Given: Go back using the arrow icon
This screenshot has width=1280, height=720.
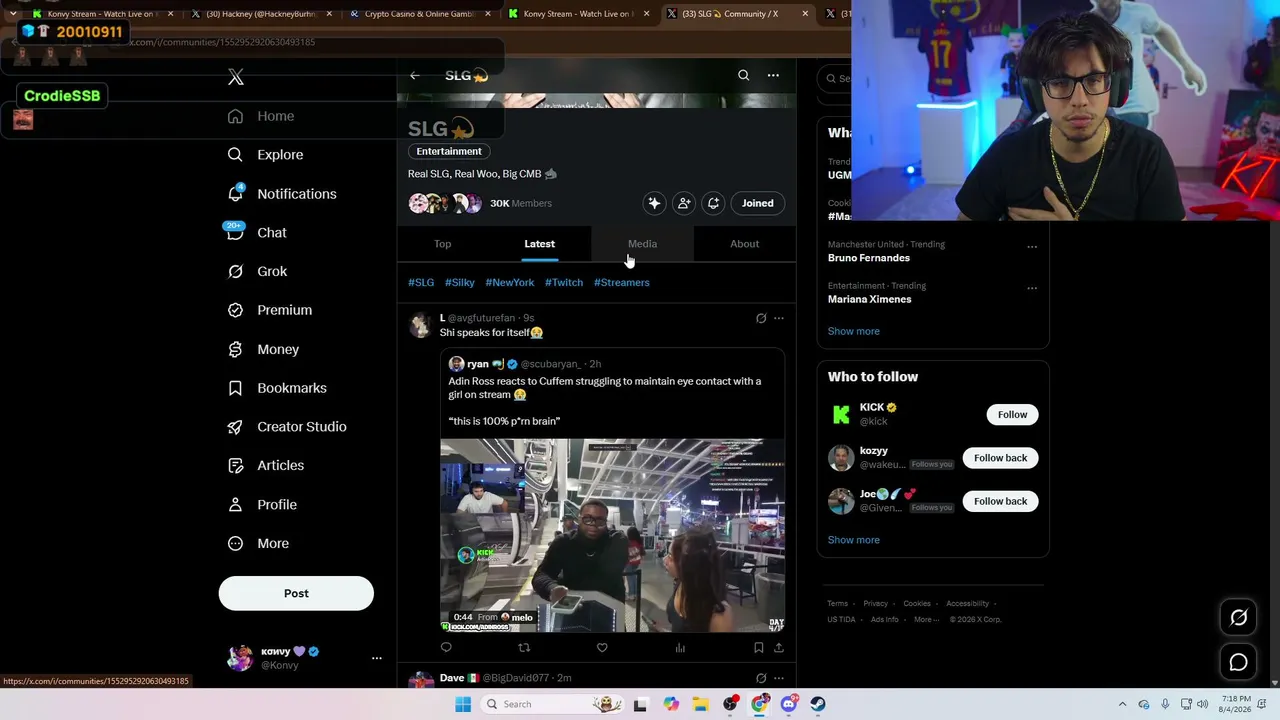Looking at the screenshot, I should coord(415,76).
